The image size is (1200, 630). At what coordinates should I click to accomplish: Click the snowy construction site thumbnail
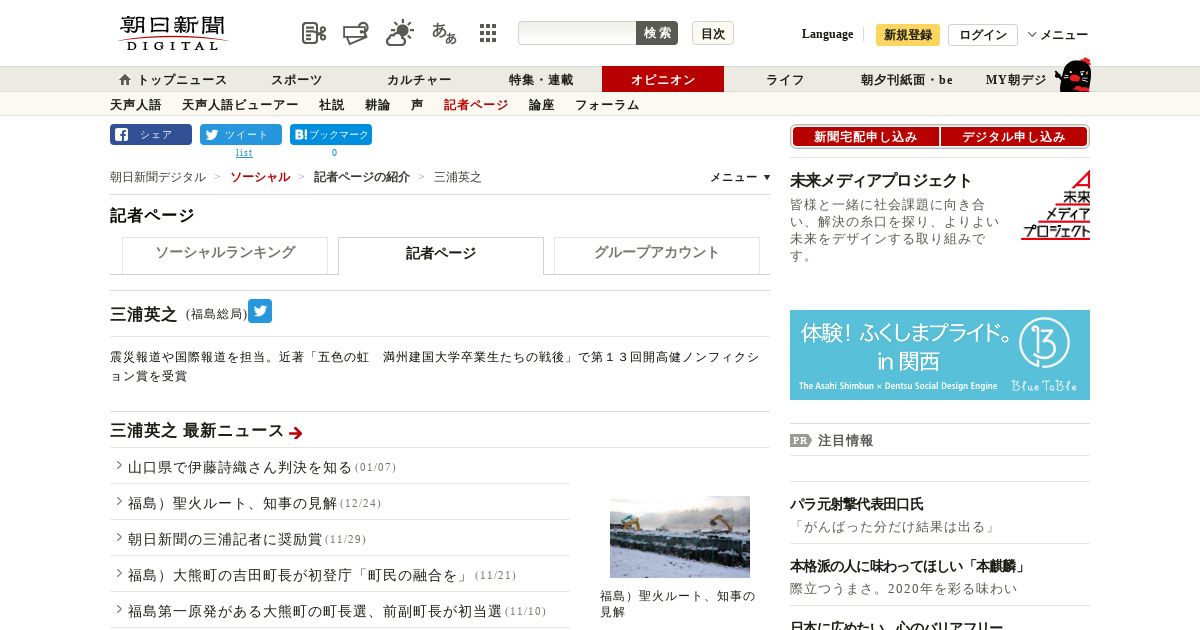(680, 537)
